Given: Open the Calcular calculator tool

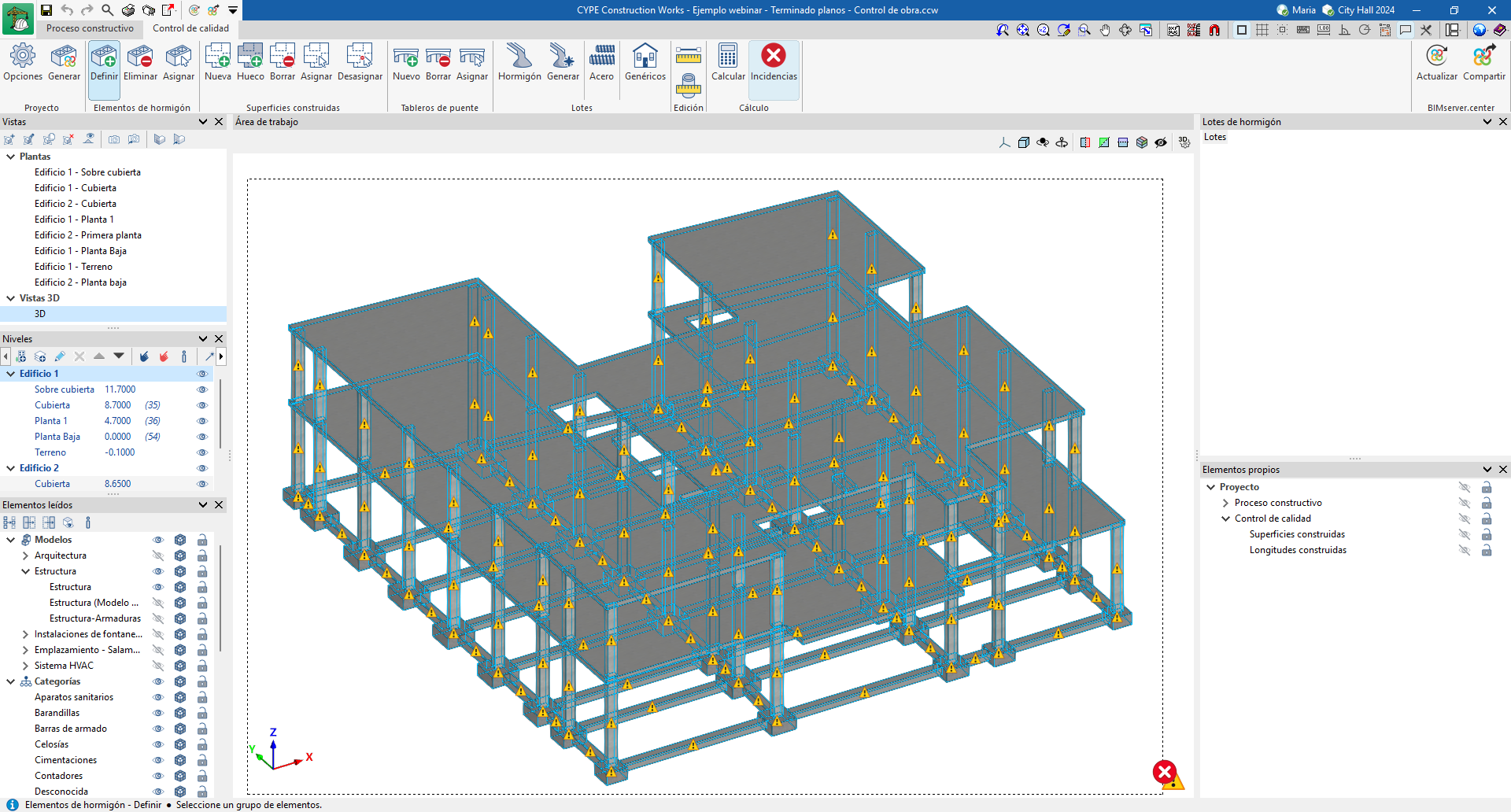Looking at the screenshot, I should pyautogui.click(x=728, y=57).
